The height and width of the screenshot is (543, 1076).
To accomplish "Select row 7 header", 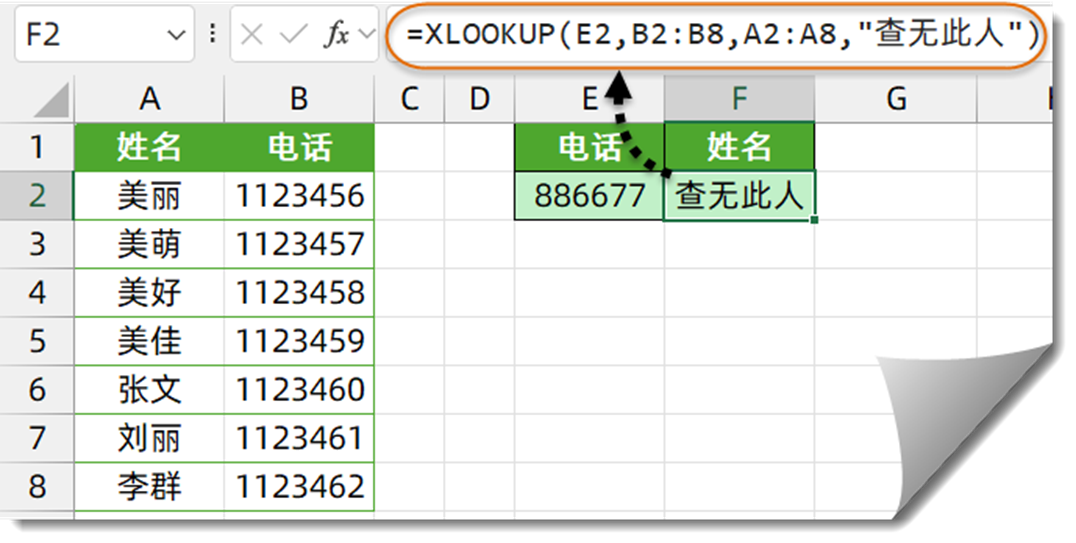I will [x=37, y=438].
